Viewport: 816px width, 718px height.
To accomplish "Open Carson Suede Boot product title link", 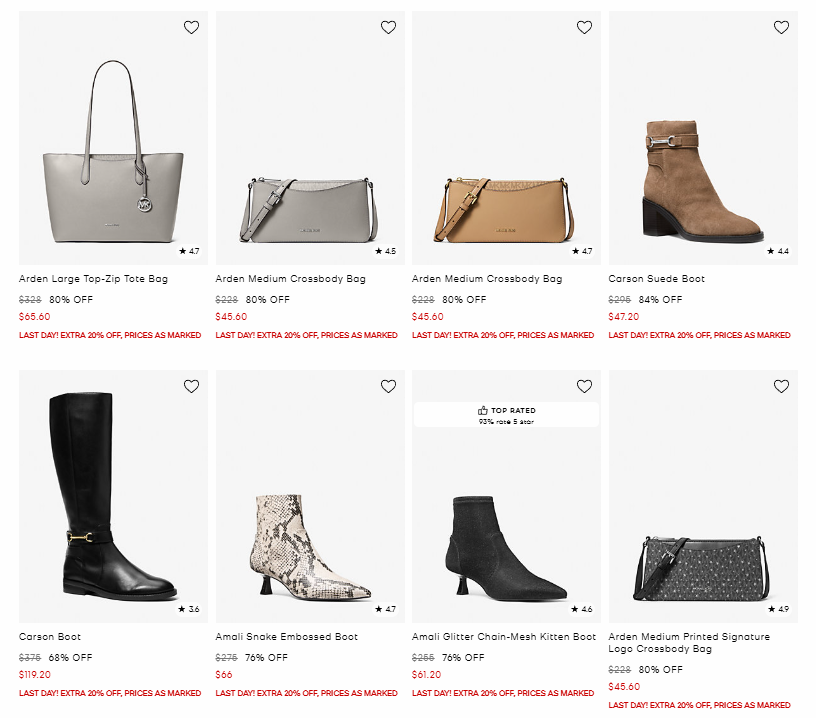I will tap(656, 279).
